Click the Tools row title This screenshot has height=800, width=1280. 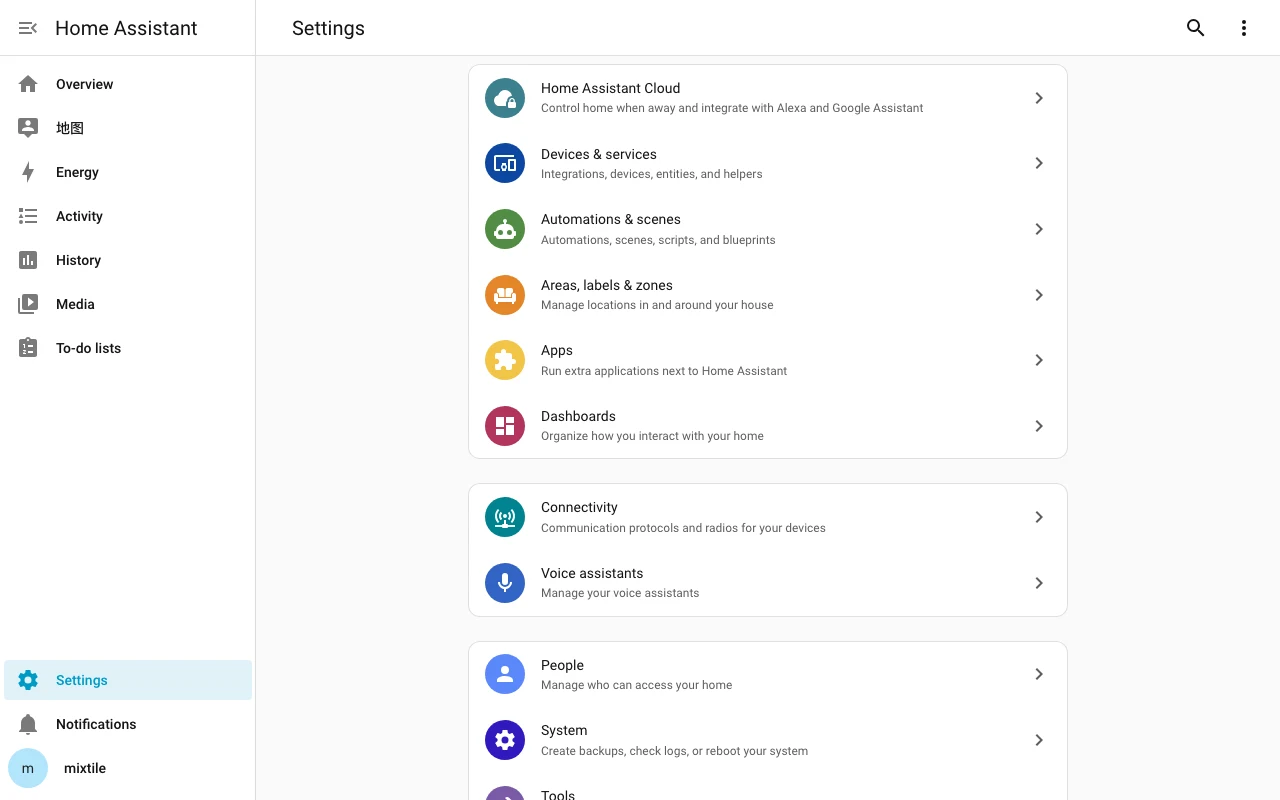point(558,795)
